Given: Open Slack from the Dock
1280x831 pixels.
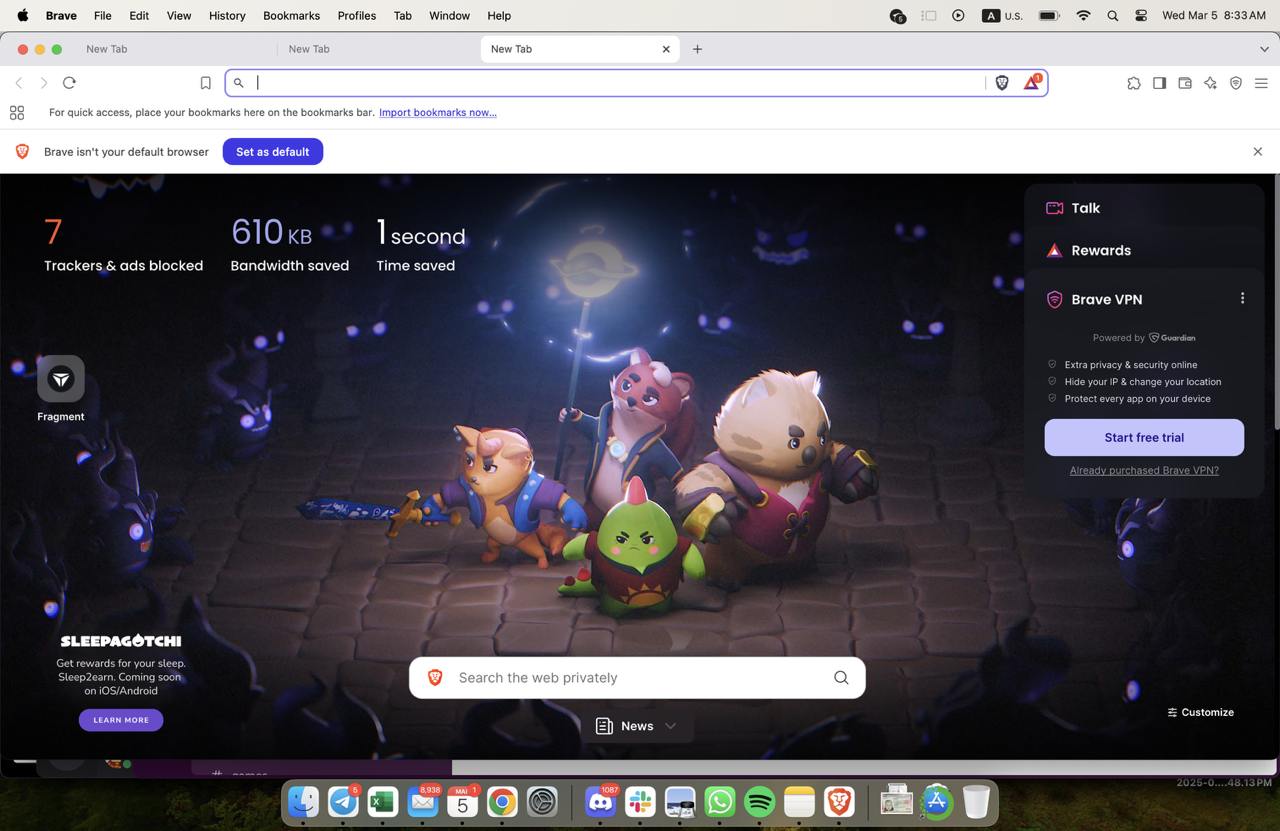Looking at the screenshot, I should (x=640, y=801).
